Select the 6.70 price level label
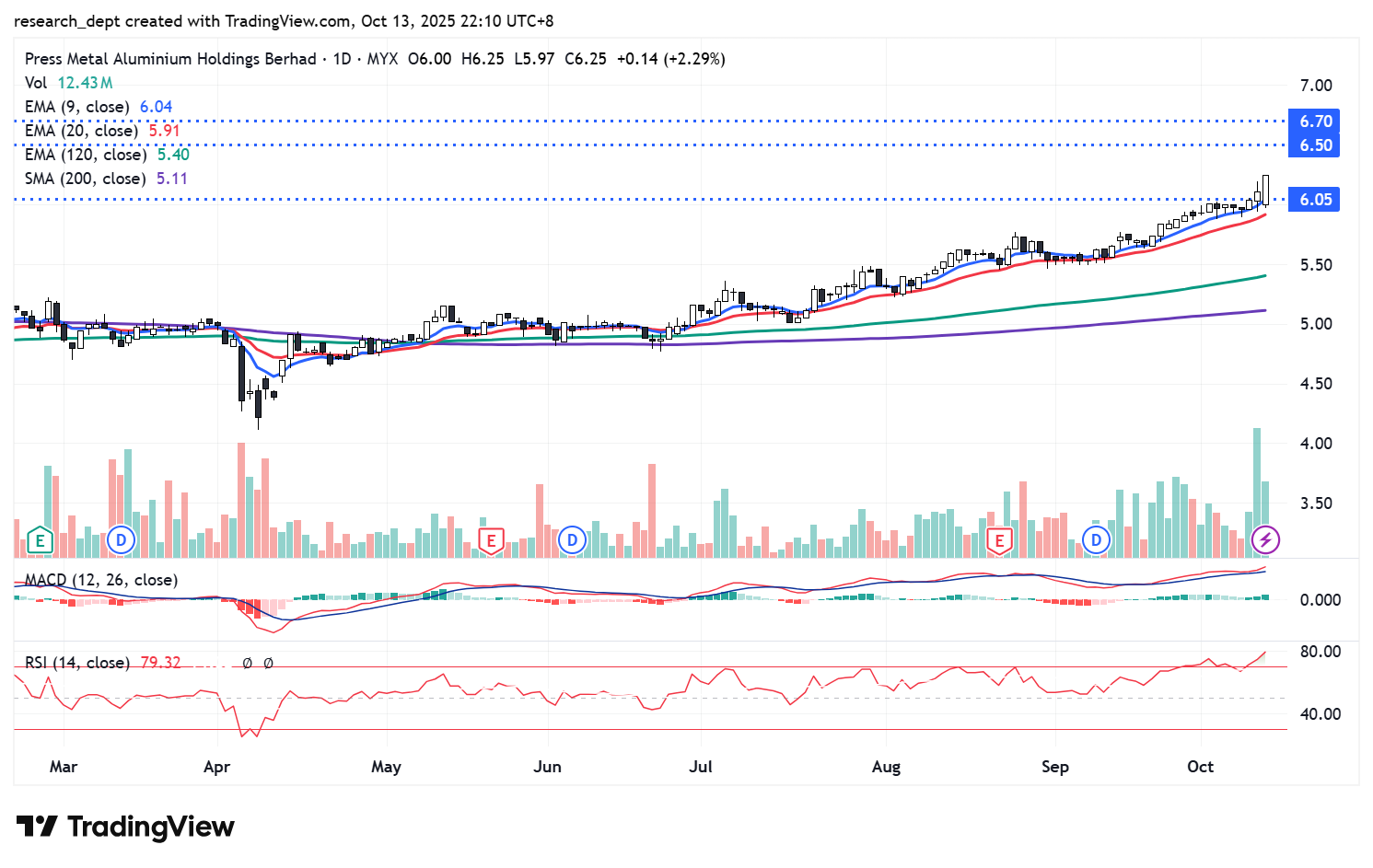This screenshot has width=1373, height=868. click(x=1315, y=122)
